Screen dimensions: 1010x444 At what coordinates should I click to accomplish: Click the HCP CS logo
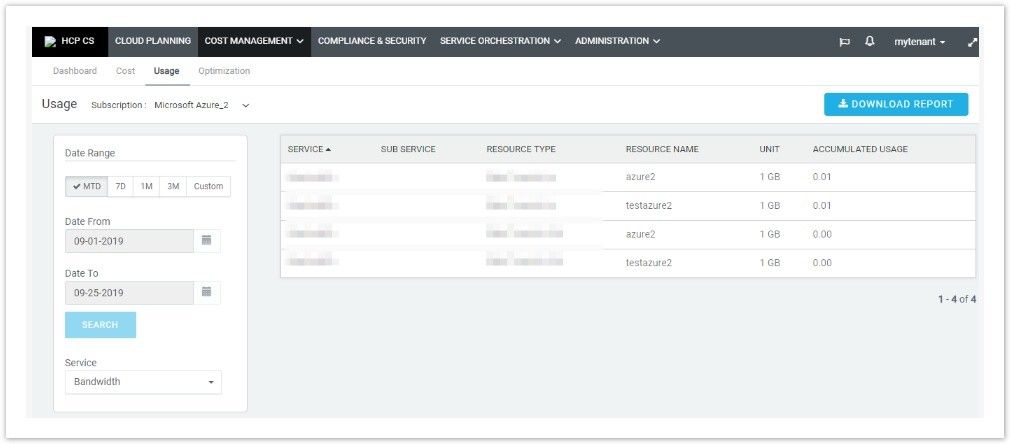click(x=69, y=42)
